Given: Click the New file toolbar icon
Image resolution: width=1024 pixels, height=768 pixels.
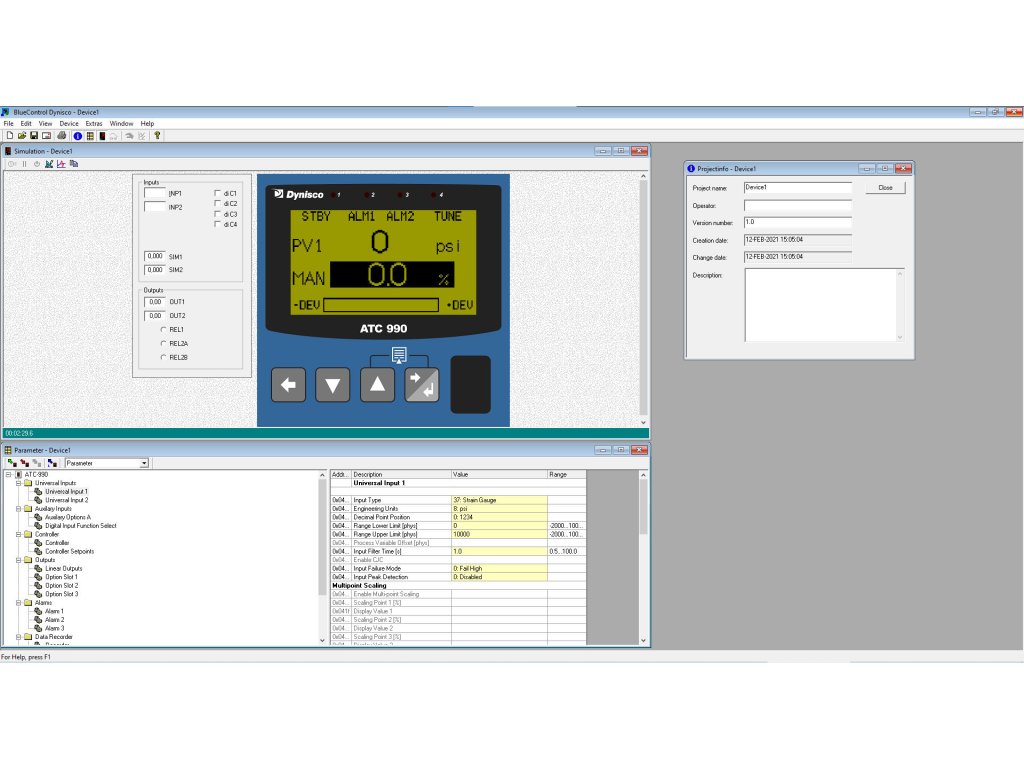Looking at the screenshot, I should pyautogui.click(x=10, y=136).
